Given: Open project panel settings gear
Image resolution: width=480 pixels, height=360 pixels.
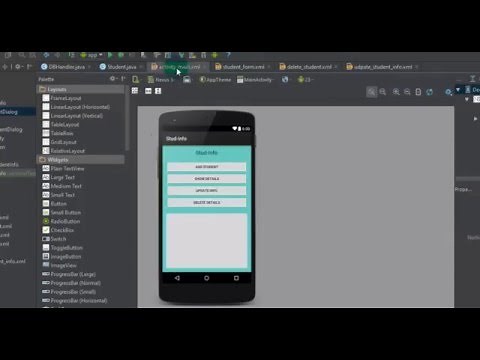Looking at the screenshot, I should tap(18, 67).
